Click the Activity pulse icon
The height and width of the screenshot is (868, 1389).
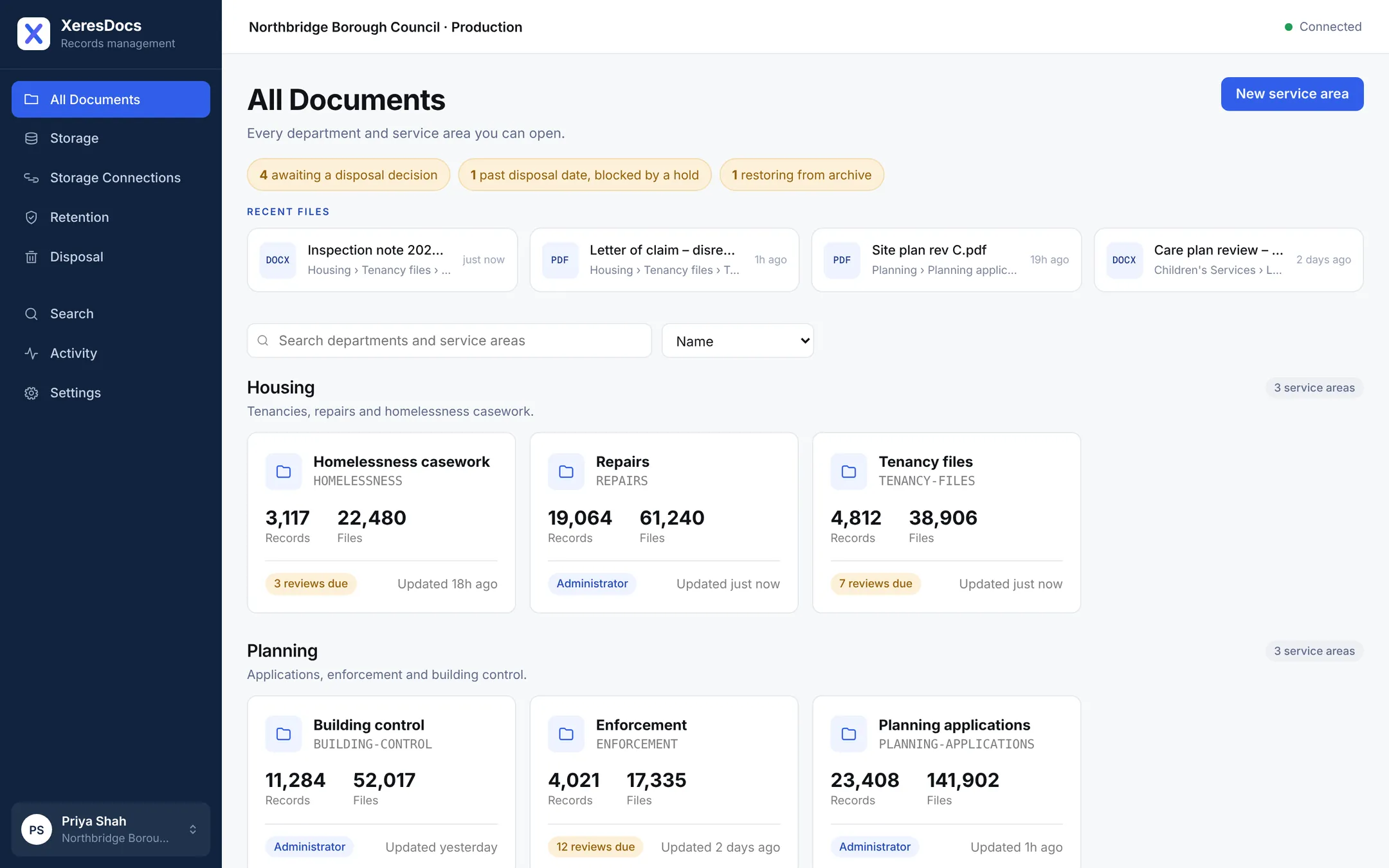(31, 353)
